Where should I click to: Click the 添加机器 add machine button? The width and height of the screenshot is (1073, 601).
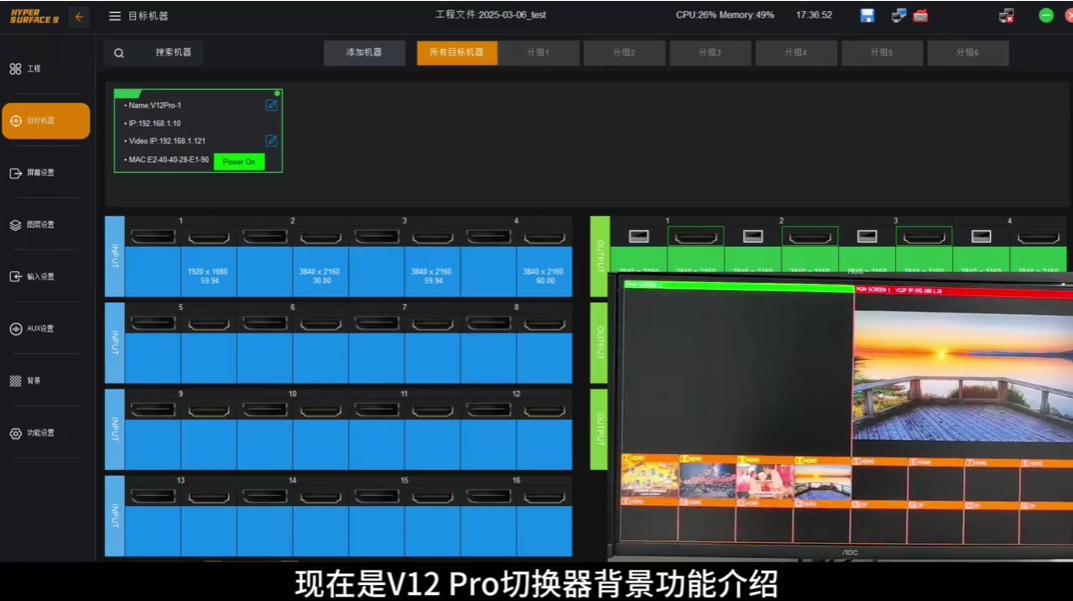coord(364,52)
